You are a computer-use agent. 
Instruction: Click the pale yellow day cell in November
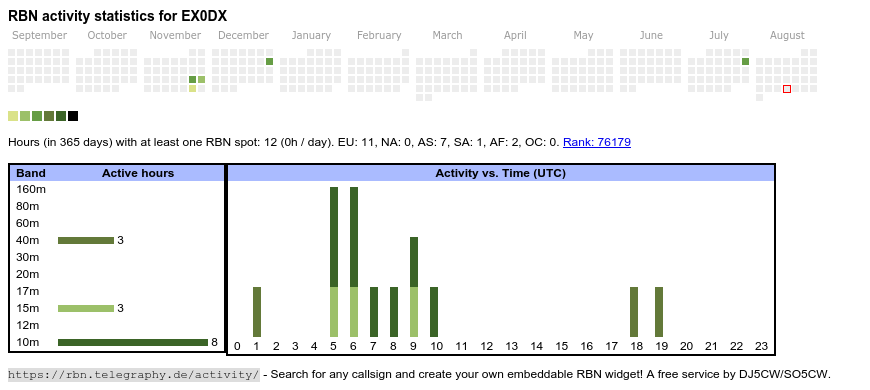[193, 89]
